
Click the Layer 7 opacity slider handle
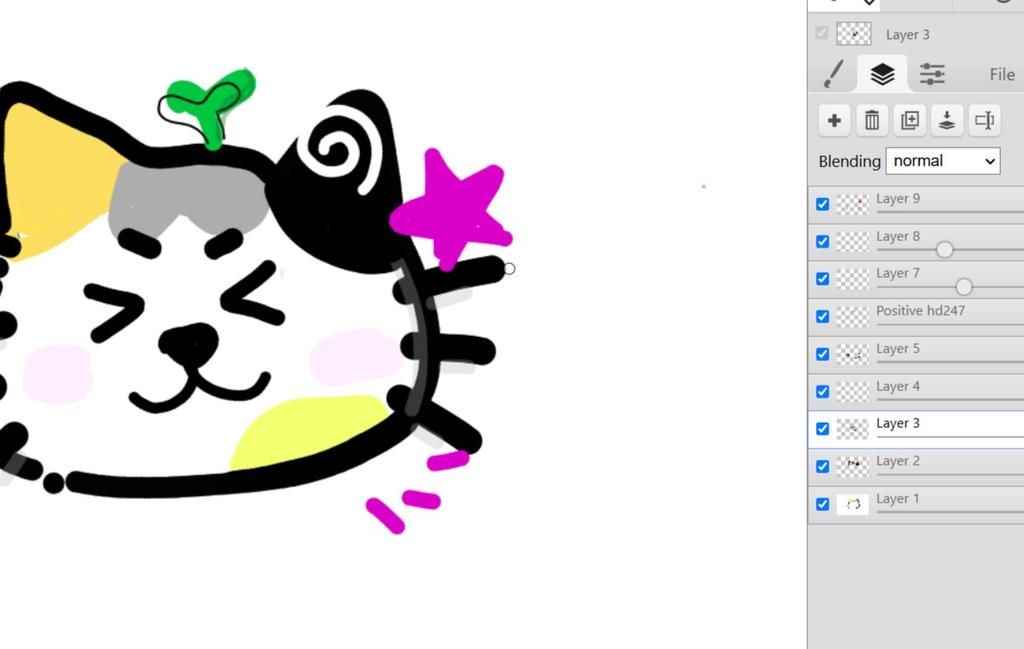(x=963, y=287)
